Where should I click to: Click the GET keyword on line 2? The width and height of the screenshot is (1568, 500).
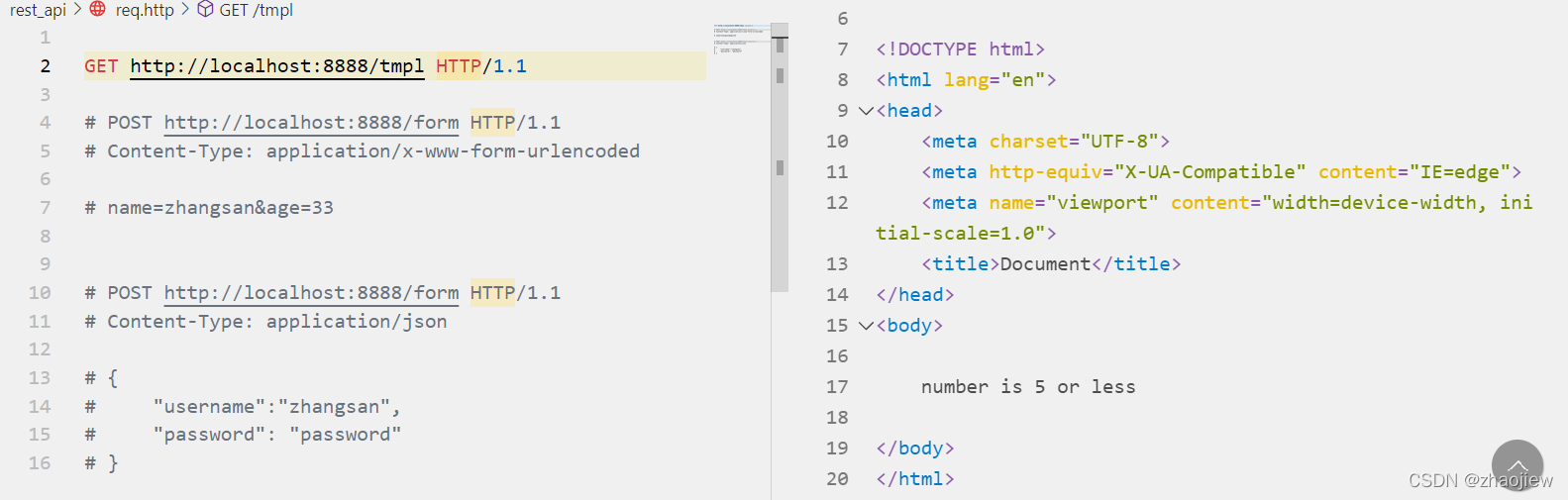coord(101,66)
